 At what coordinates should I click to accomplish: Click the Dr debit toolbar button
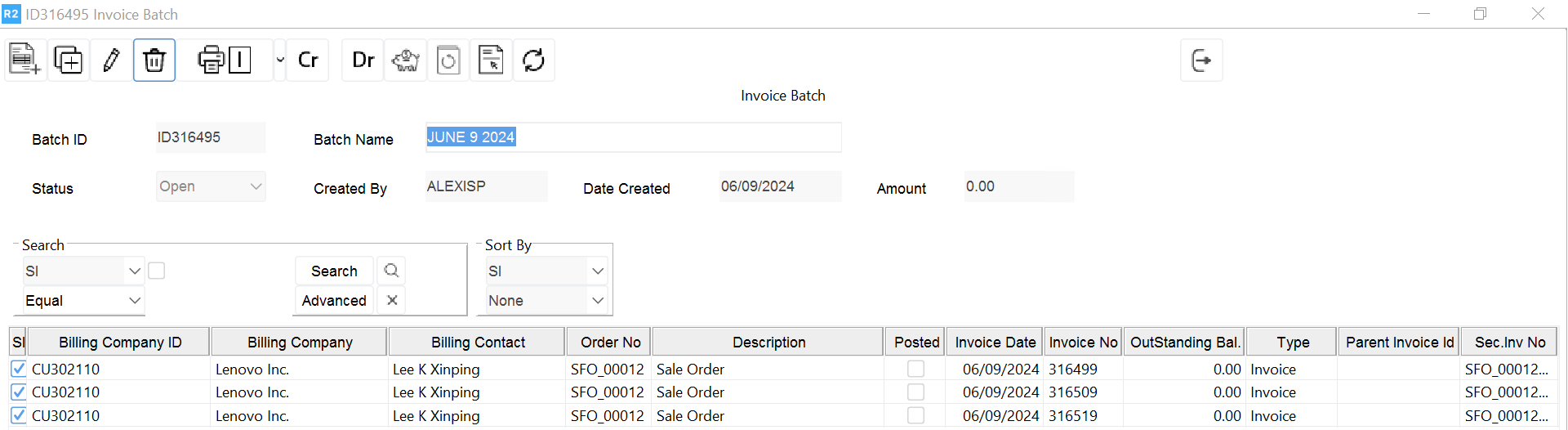click(x=363, y=60)
